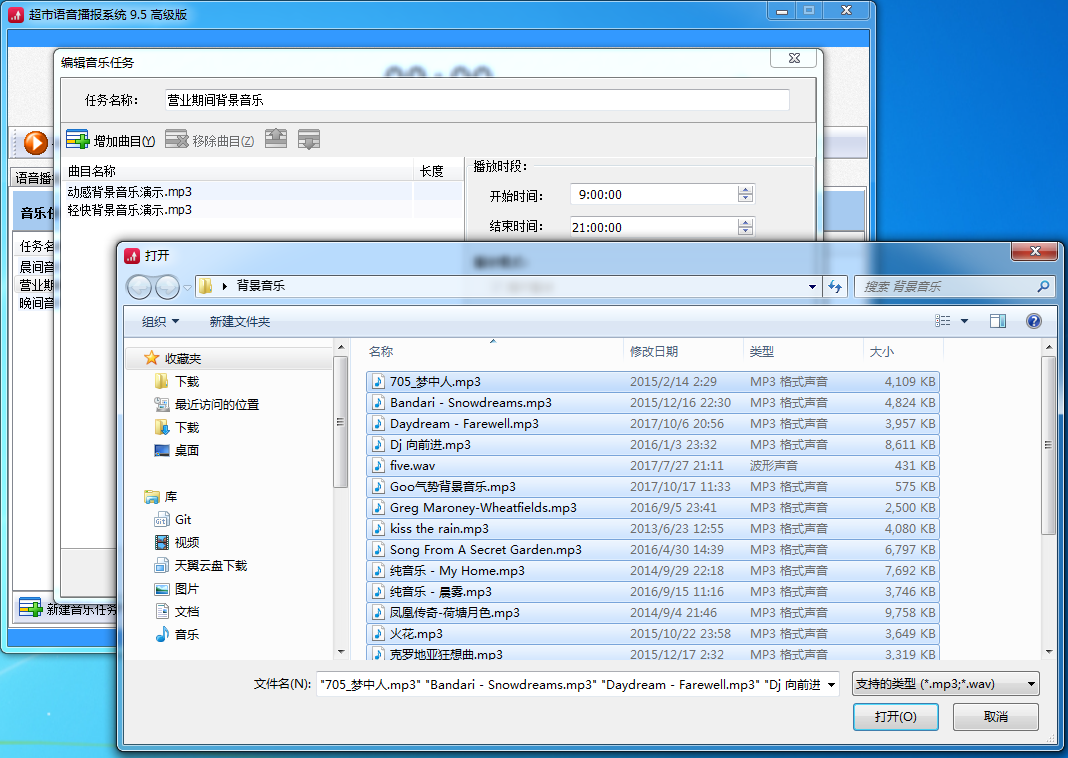Select file 纯音乐 - My Home.mp3

(653, 571)
